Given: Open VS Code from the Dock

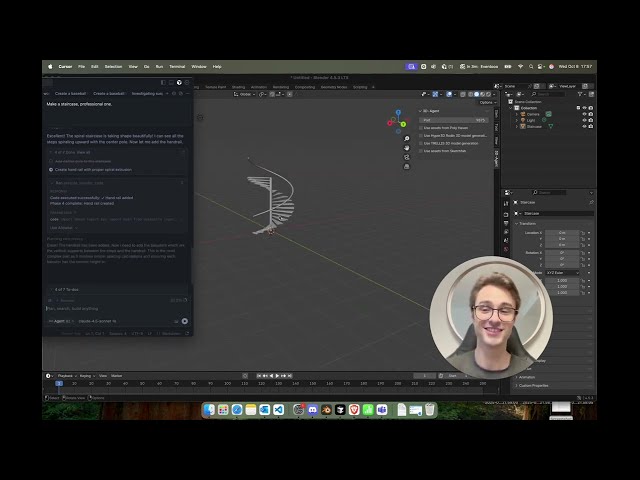Looking at the screenshot, I should pos(278,410).
